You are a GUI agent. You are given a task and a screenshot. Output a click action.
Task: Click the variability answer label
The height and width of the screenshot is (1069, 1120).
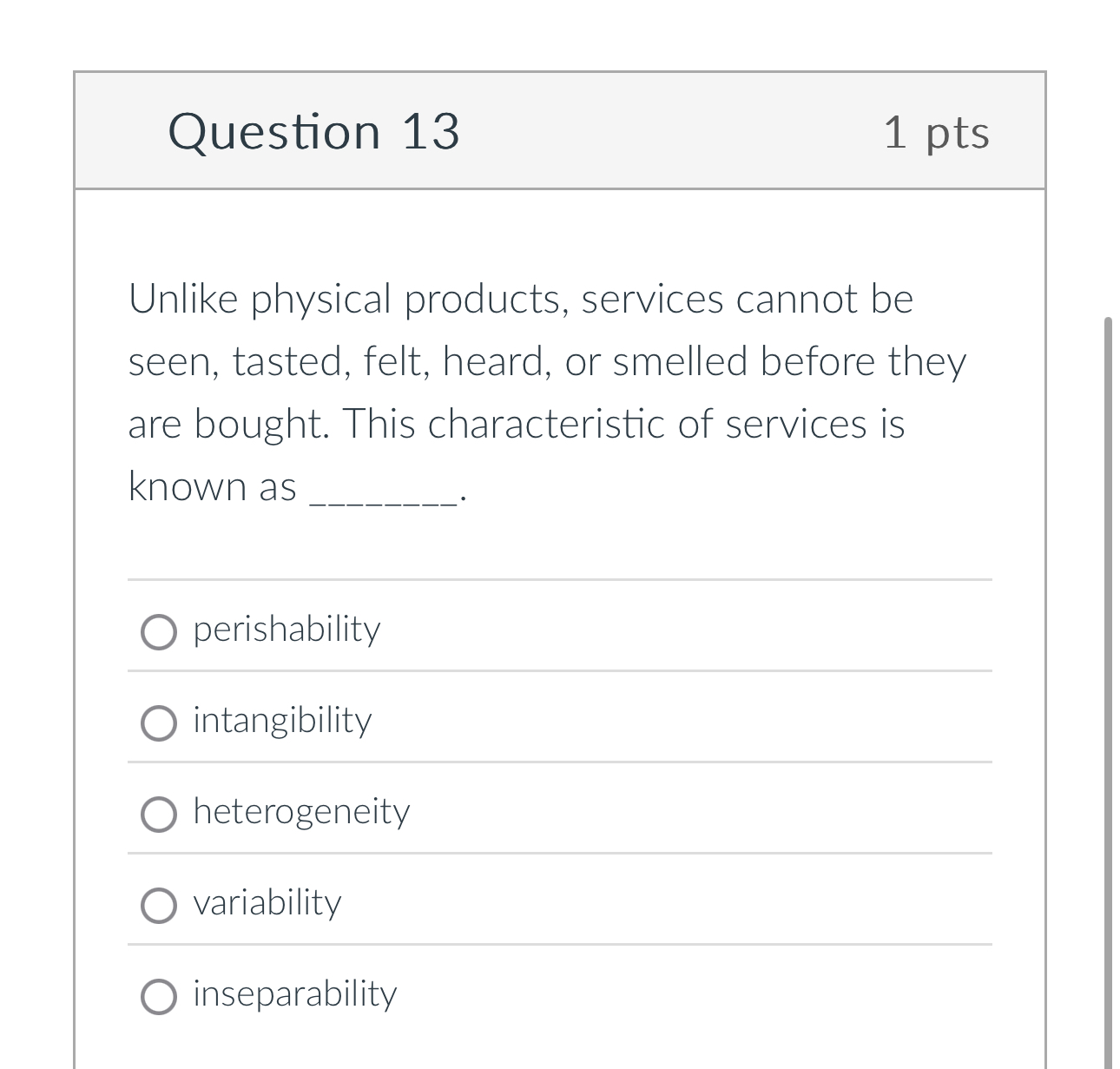(x=268, y=903)
